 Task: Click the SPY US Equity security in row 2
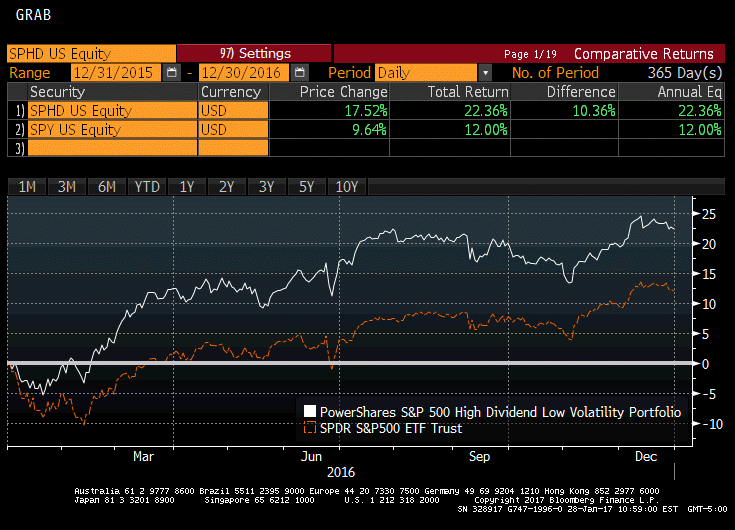click(x=112, y=129)
